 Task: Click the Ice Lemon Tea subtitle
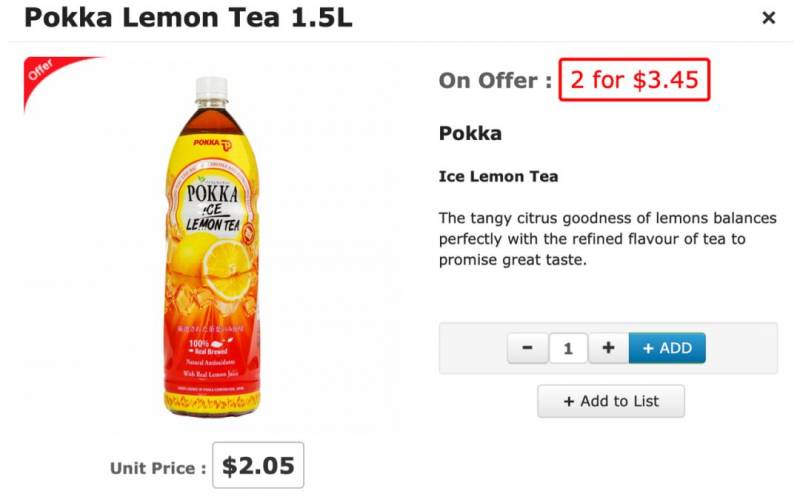[x=498, y=176]
